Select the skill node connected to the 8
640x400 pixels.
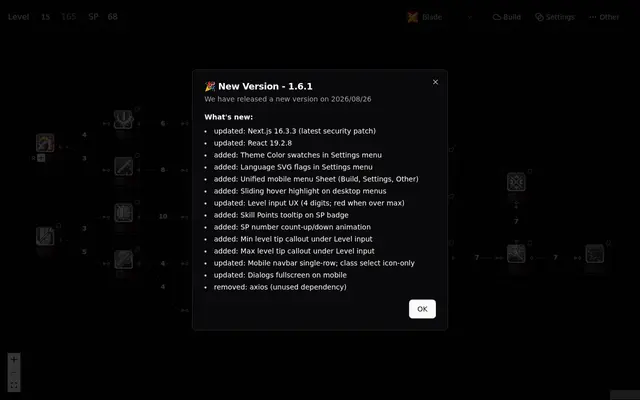(123, 166)
